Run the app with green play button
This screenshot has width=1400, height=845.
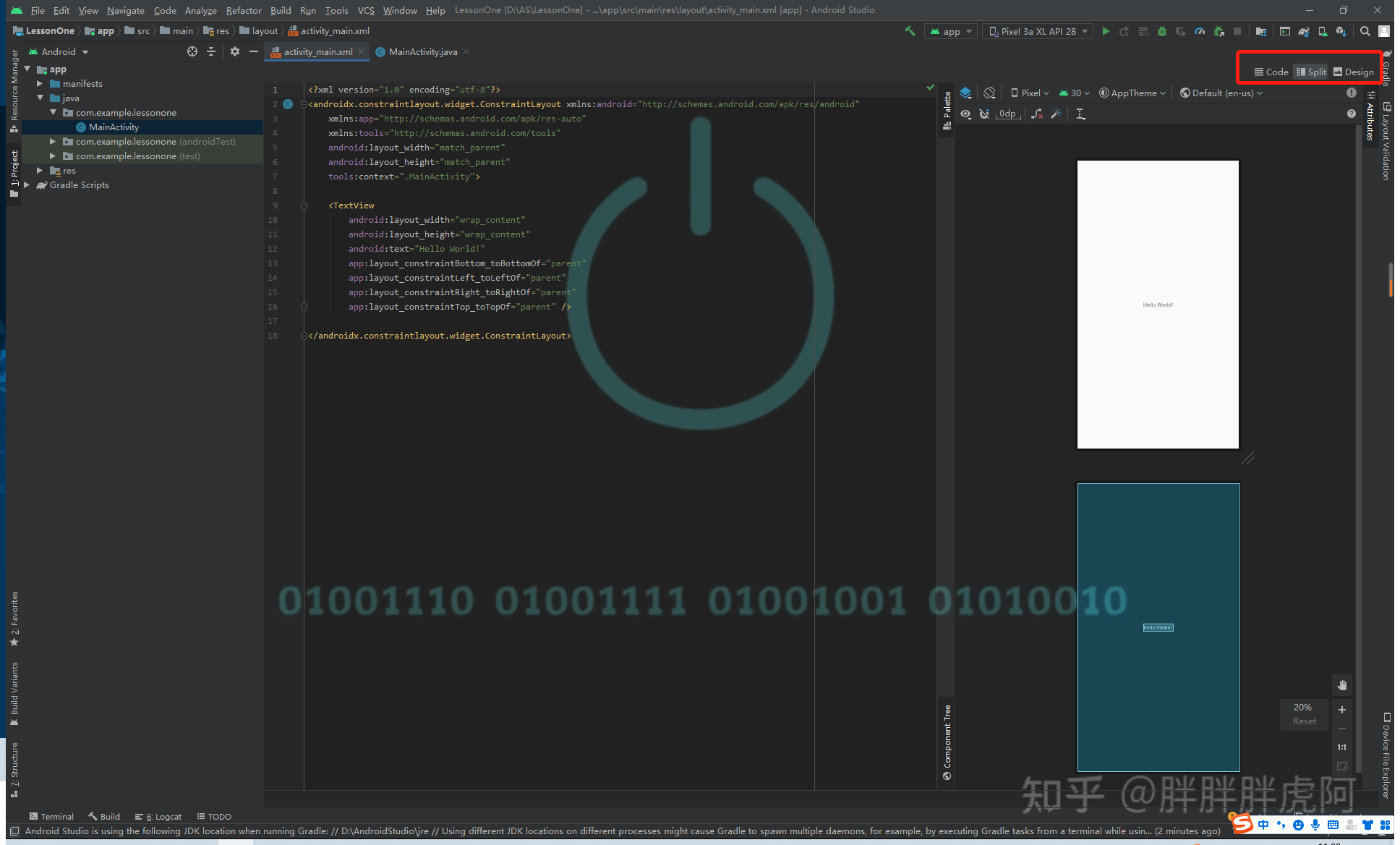(1106, 31)
